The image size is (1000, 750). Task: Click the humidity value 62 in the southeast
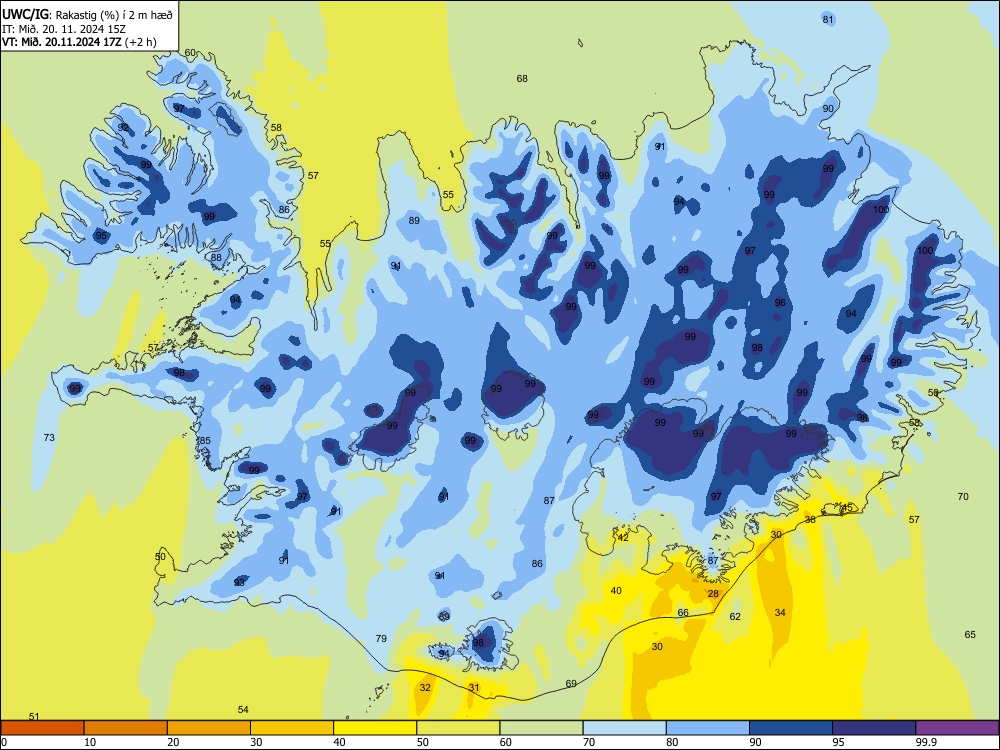tap(735, 616)
